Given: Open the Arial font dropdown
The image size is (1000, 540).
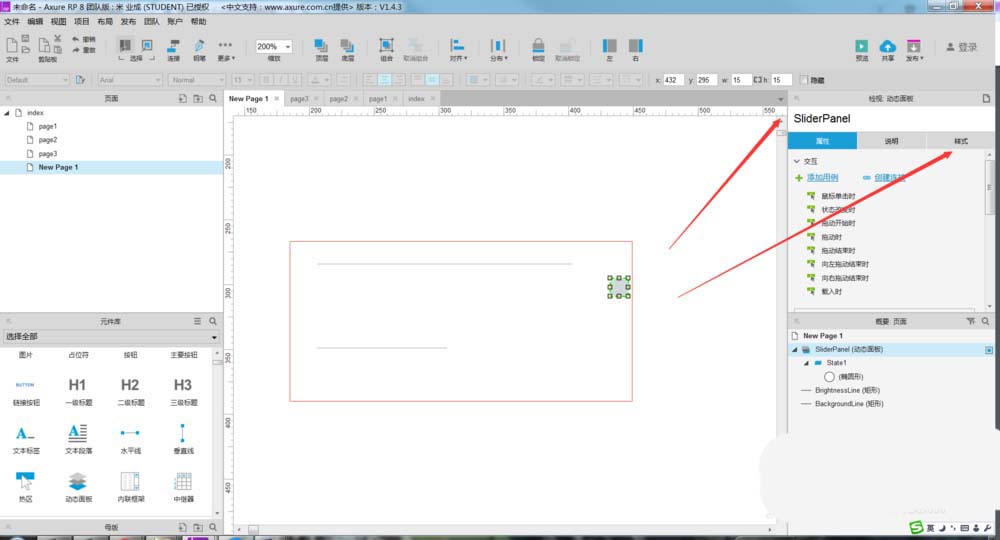Looking at the screenshot, I should [130, 80].
